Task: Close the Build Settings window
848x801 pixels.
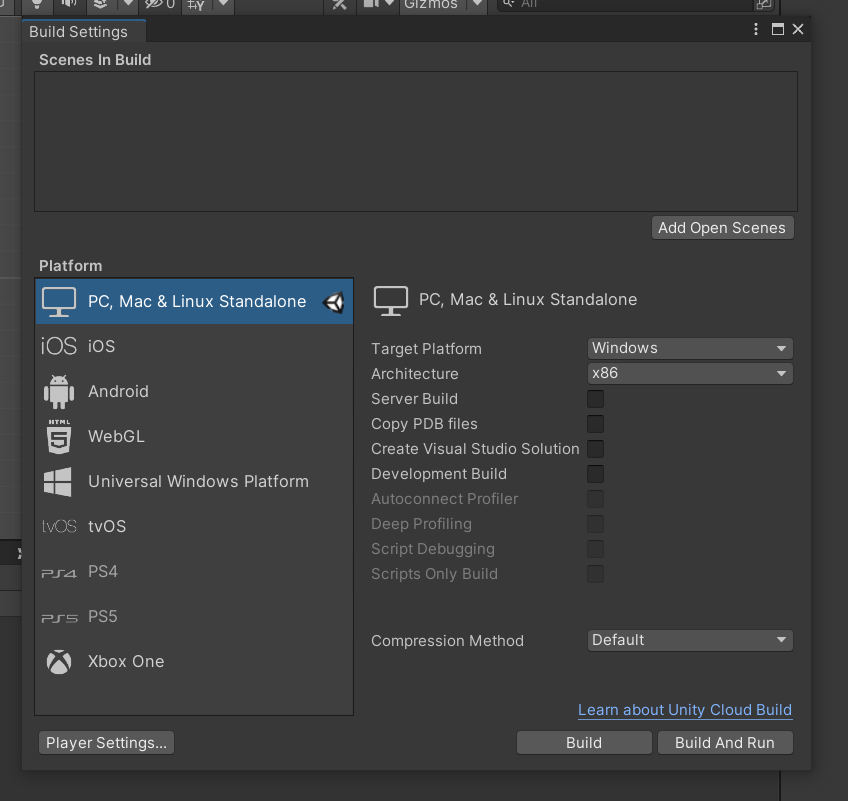Action: (x=798, y=29)
